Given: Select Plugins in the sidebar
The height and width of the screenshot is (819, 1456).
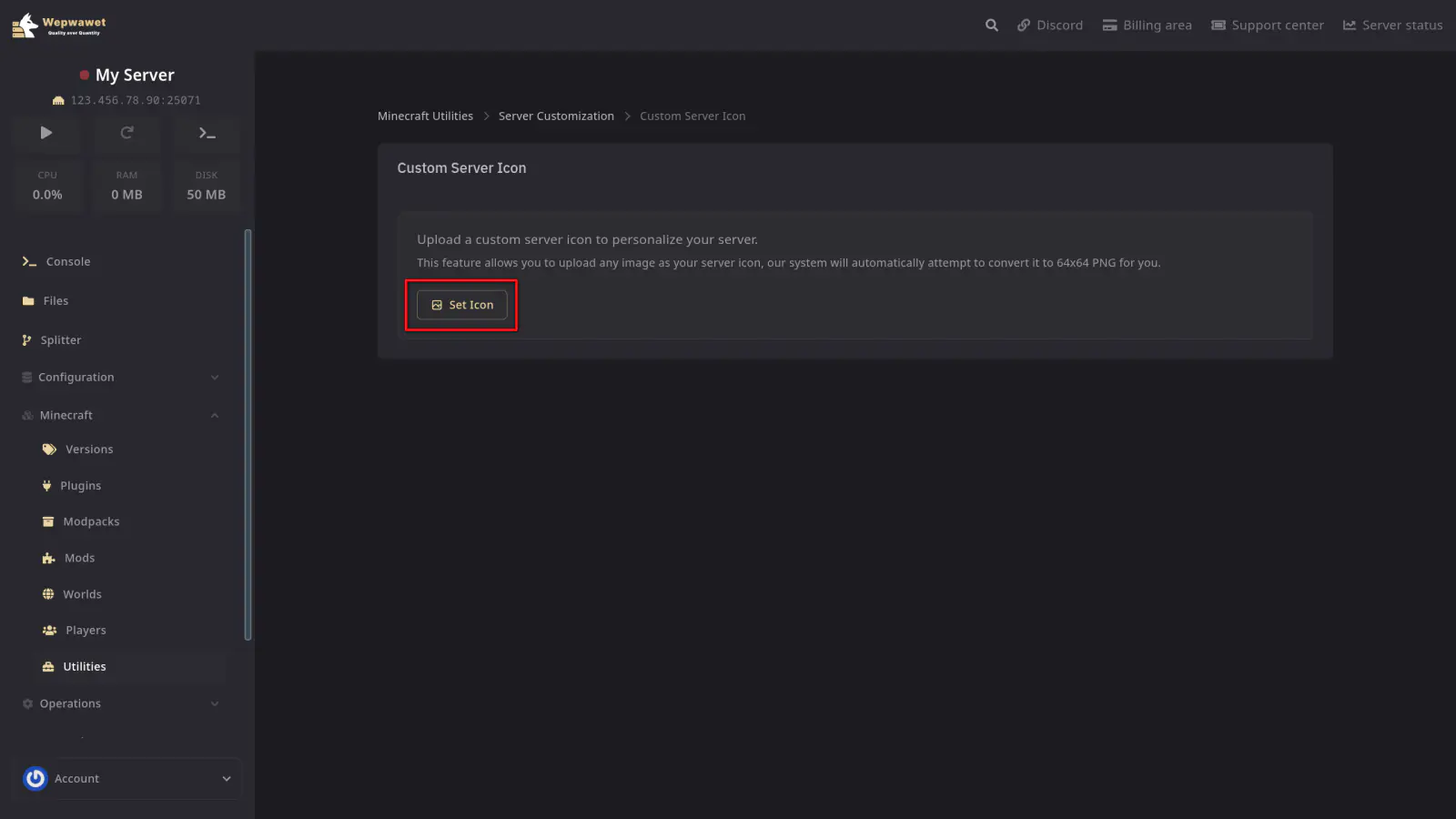Looking at the screenshot, I should click(x=80, y=486).
